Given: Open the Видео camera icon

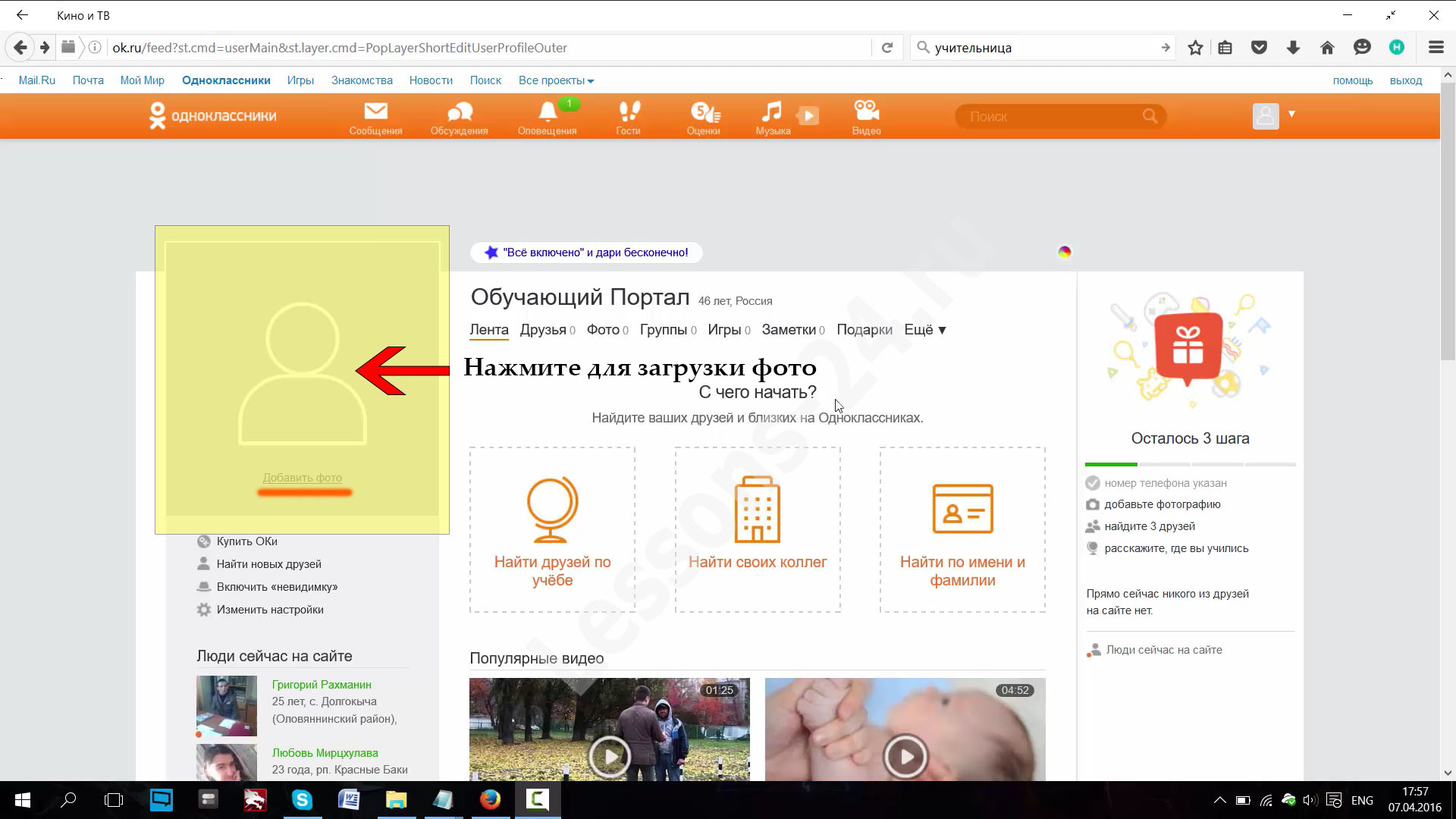Looking at the screenshot, I should (866, 118).
